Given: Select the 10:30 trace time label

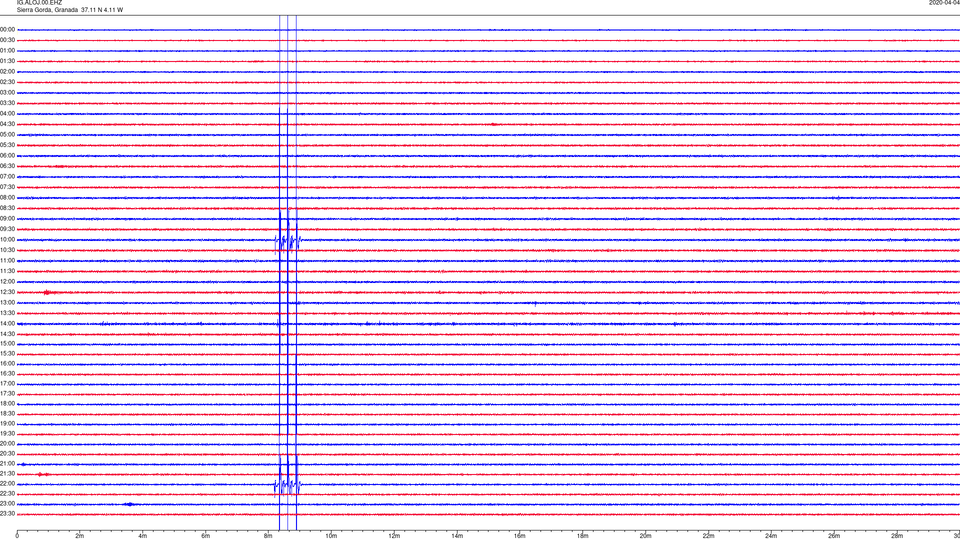Looking at the screenshot, I should click(x=7, y=250).
